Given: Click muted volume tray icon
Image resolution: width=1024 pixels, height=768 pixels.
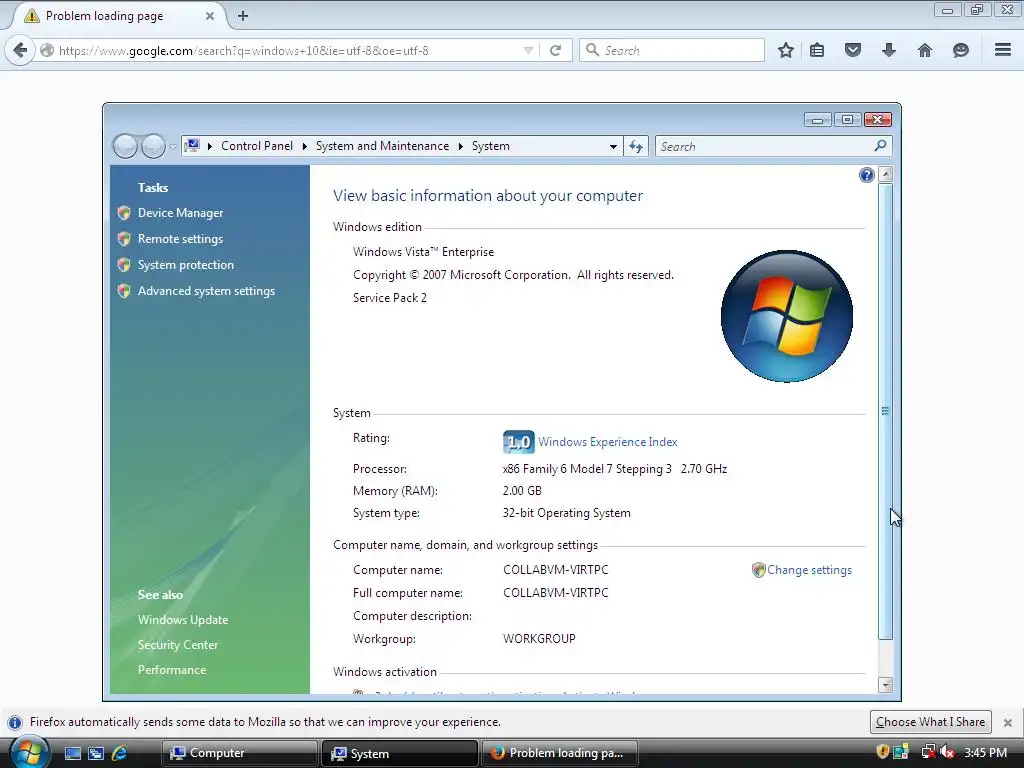Looking at the screenshot, I should (948, 752).
